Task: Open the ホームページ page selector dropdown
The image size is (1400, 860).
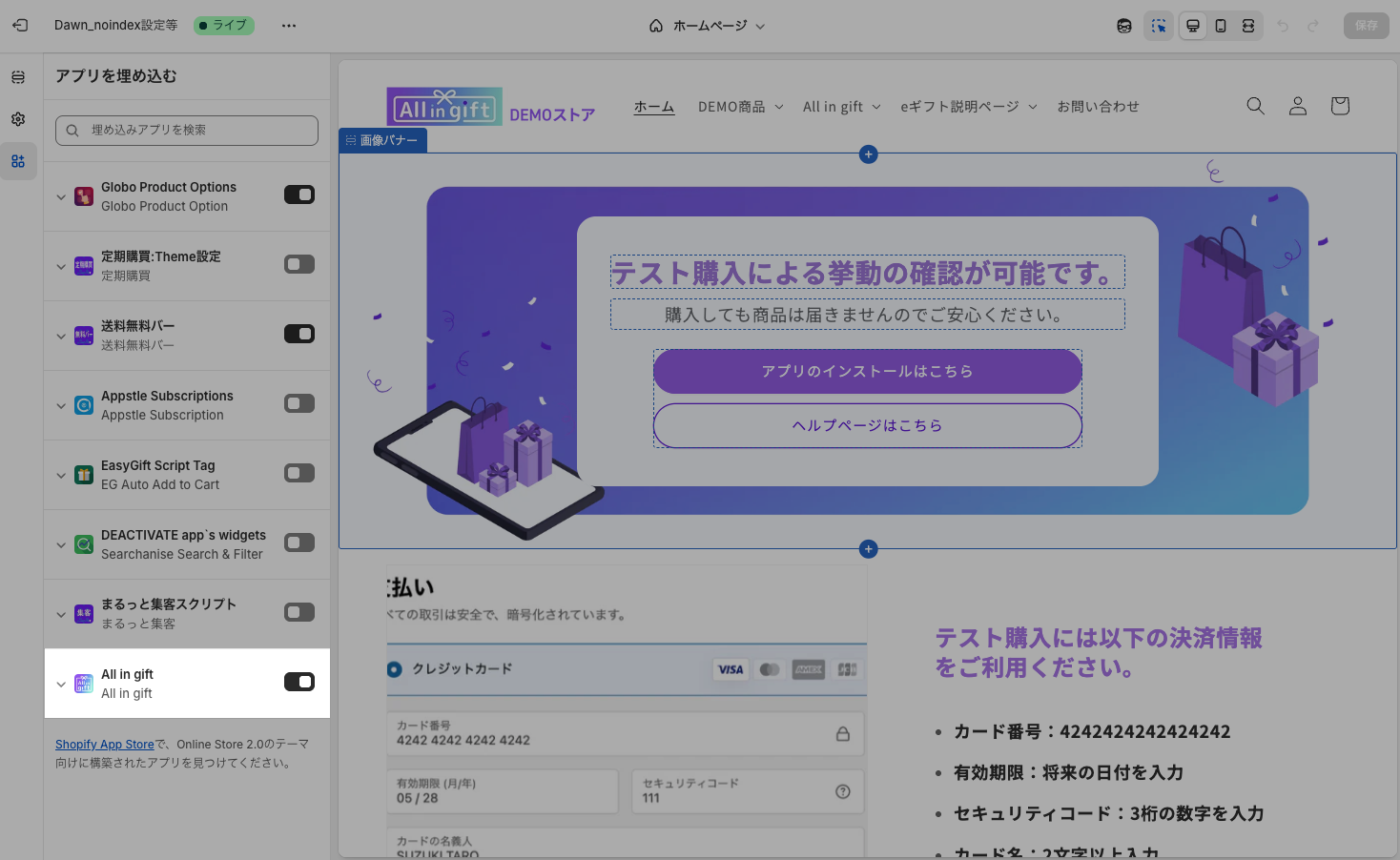Action: coord(707,26)
